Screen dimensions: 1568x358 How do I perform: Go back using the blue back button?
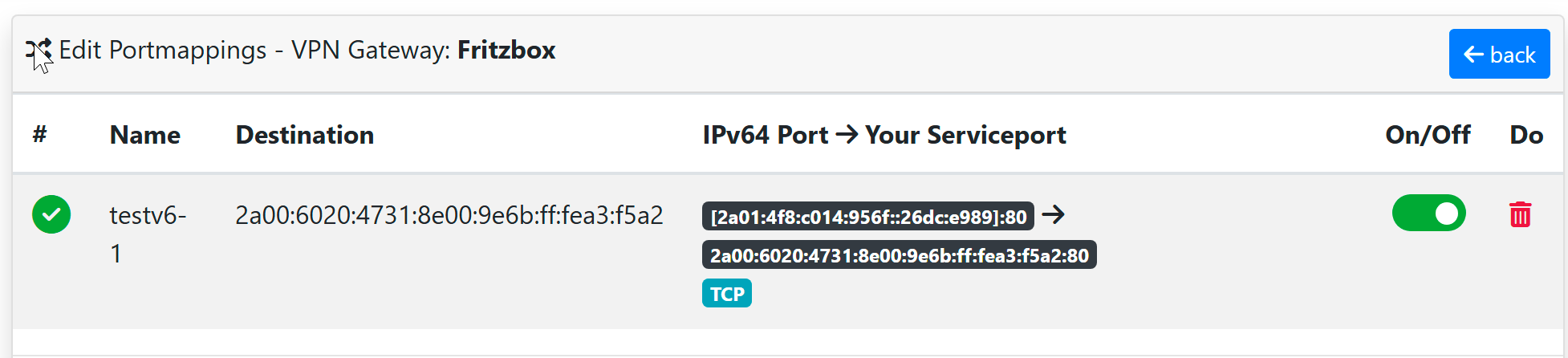tap(1499, 55)
